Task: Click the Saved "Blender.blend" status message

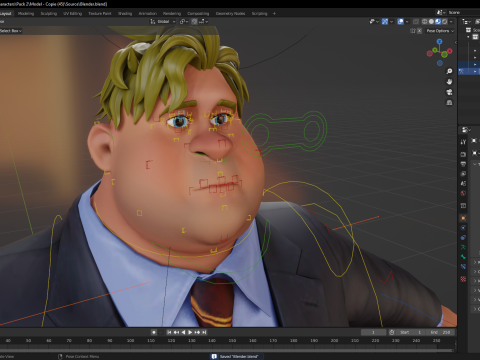Action: coord(236,356)
